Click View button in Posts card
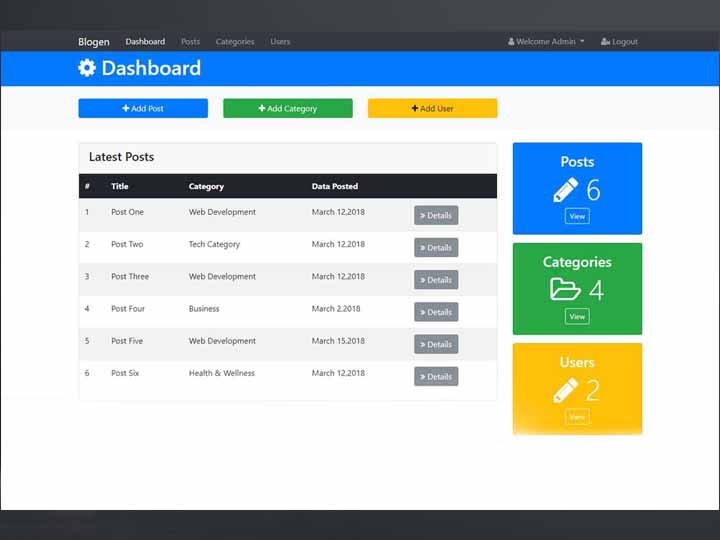 click(x=577, y=216)
